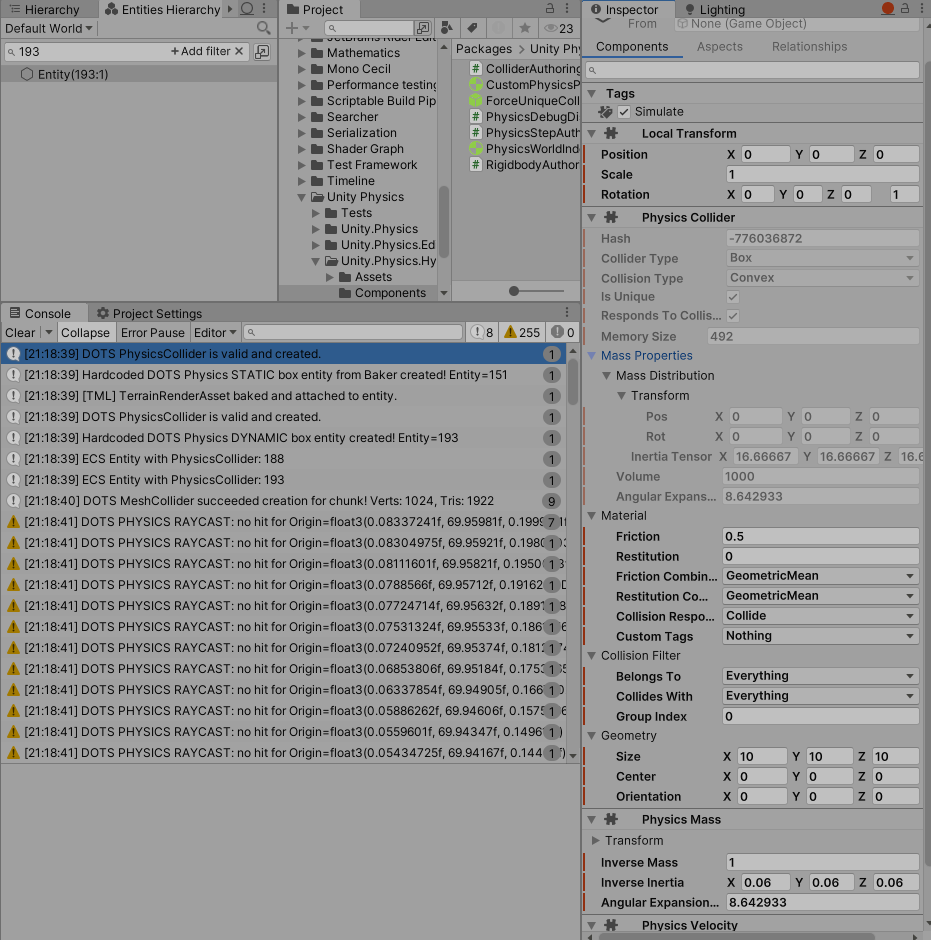This screenshot has width=931, height=940.
Task: Click the lock icon in the Inspector header
Action: 907,8
